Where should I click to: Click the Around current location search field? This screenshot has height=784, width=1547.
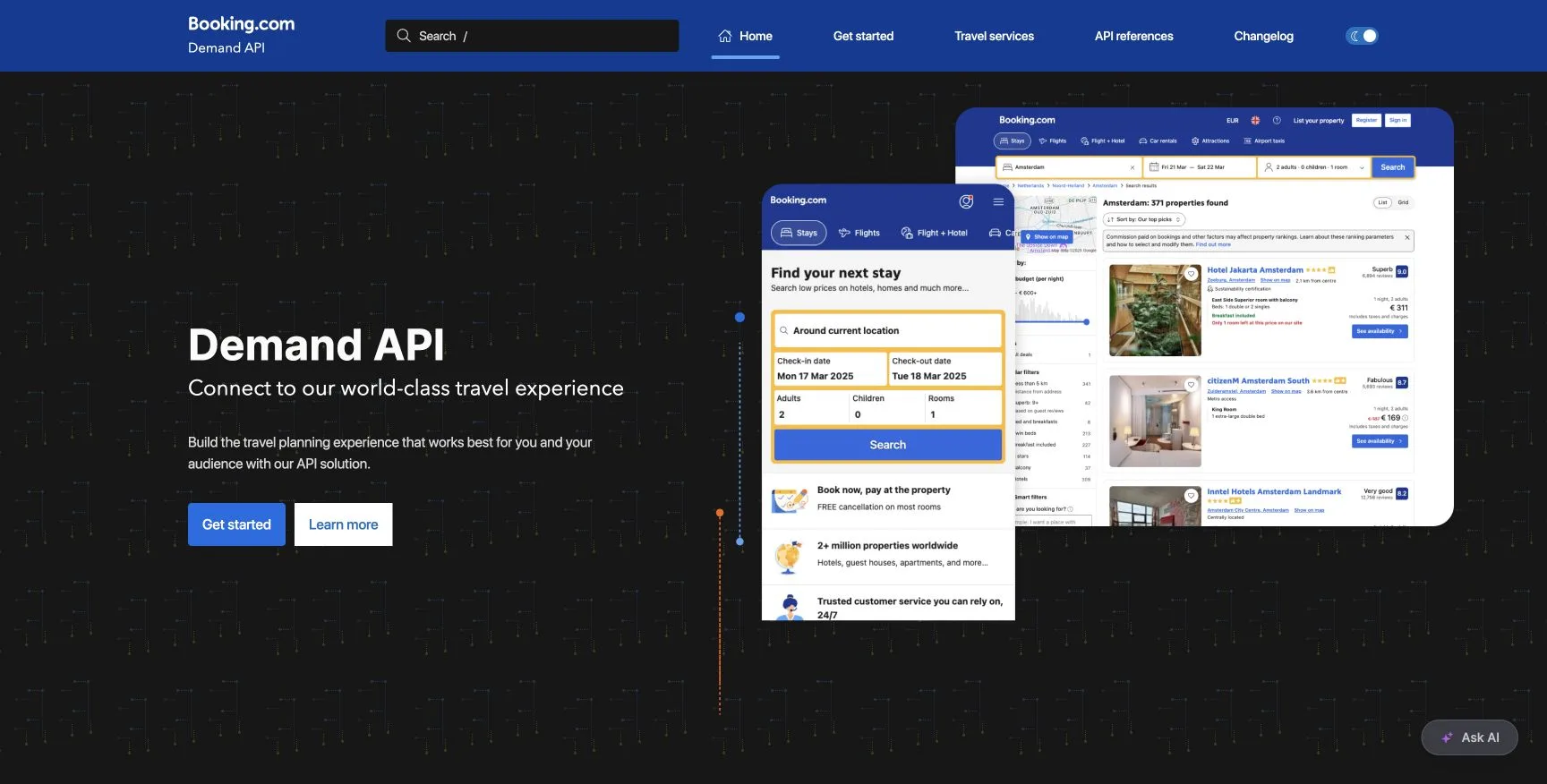887,330
